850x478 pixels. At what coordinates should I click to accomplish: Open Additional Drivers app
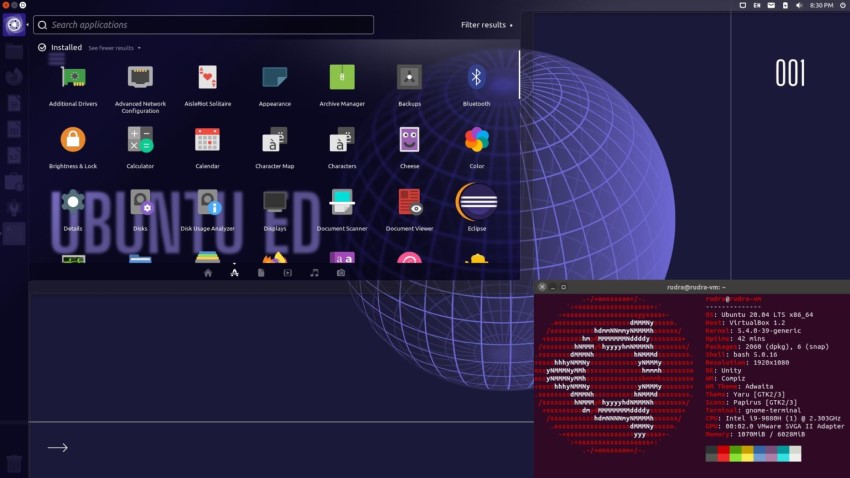[73, 77]
